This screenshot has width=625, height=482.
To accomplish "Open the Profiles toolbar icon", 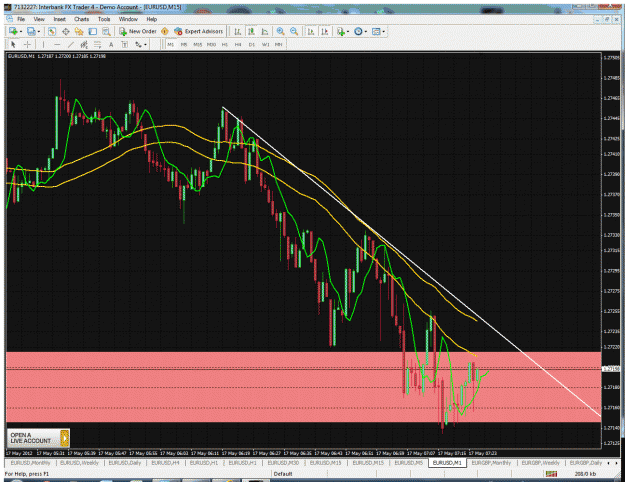I will tap(31, 31).
